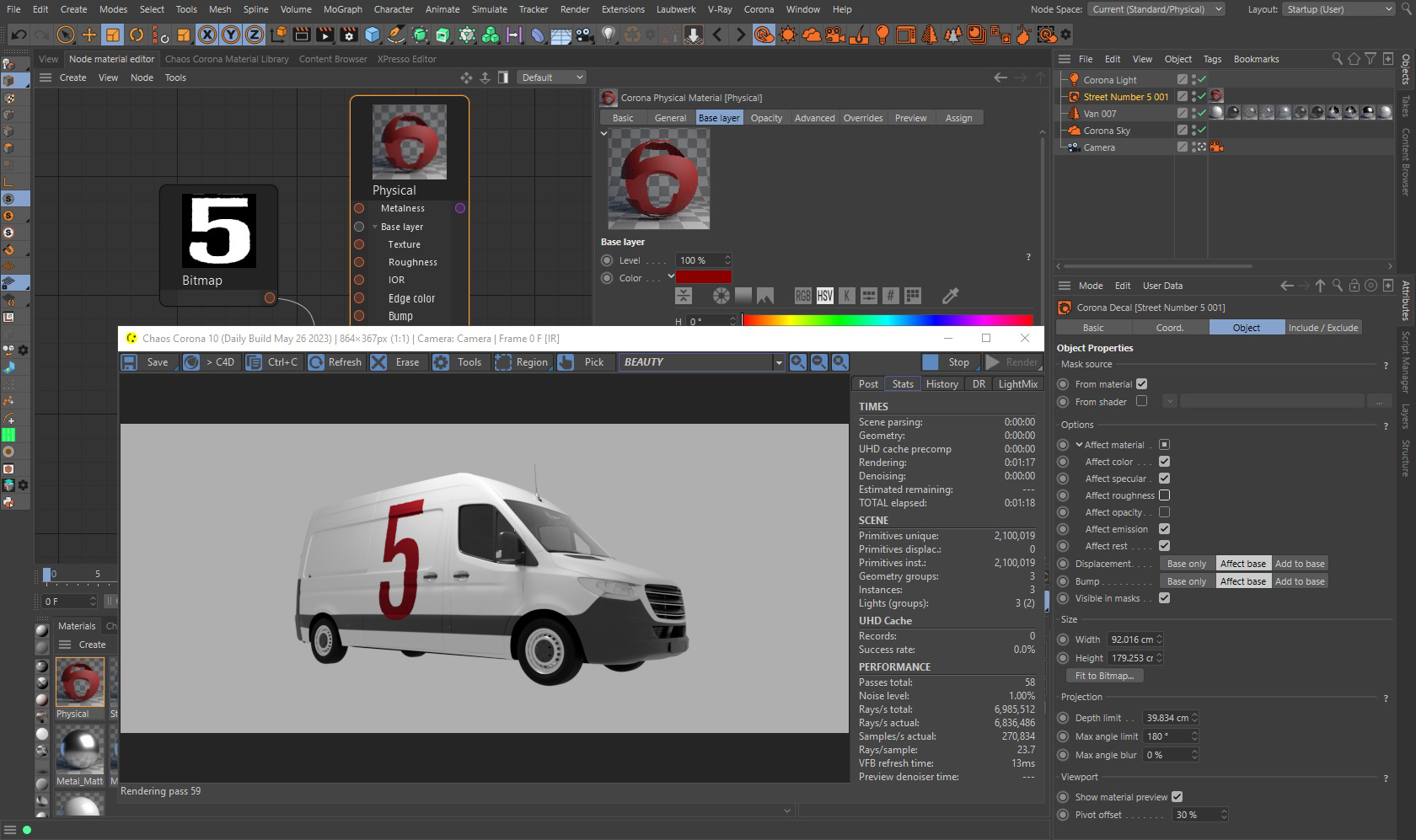Switch to the XPresso Editor tab
Viewport: 1416px width, 840px height.
pyautogui.click(x=406, y=59)
